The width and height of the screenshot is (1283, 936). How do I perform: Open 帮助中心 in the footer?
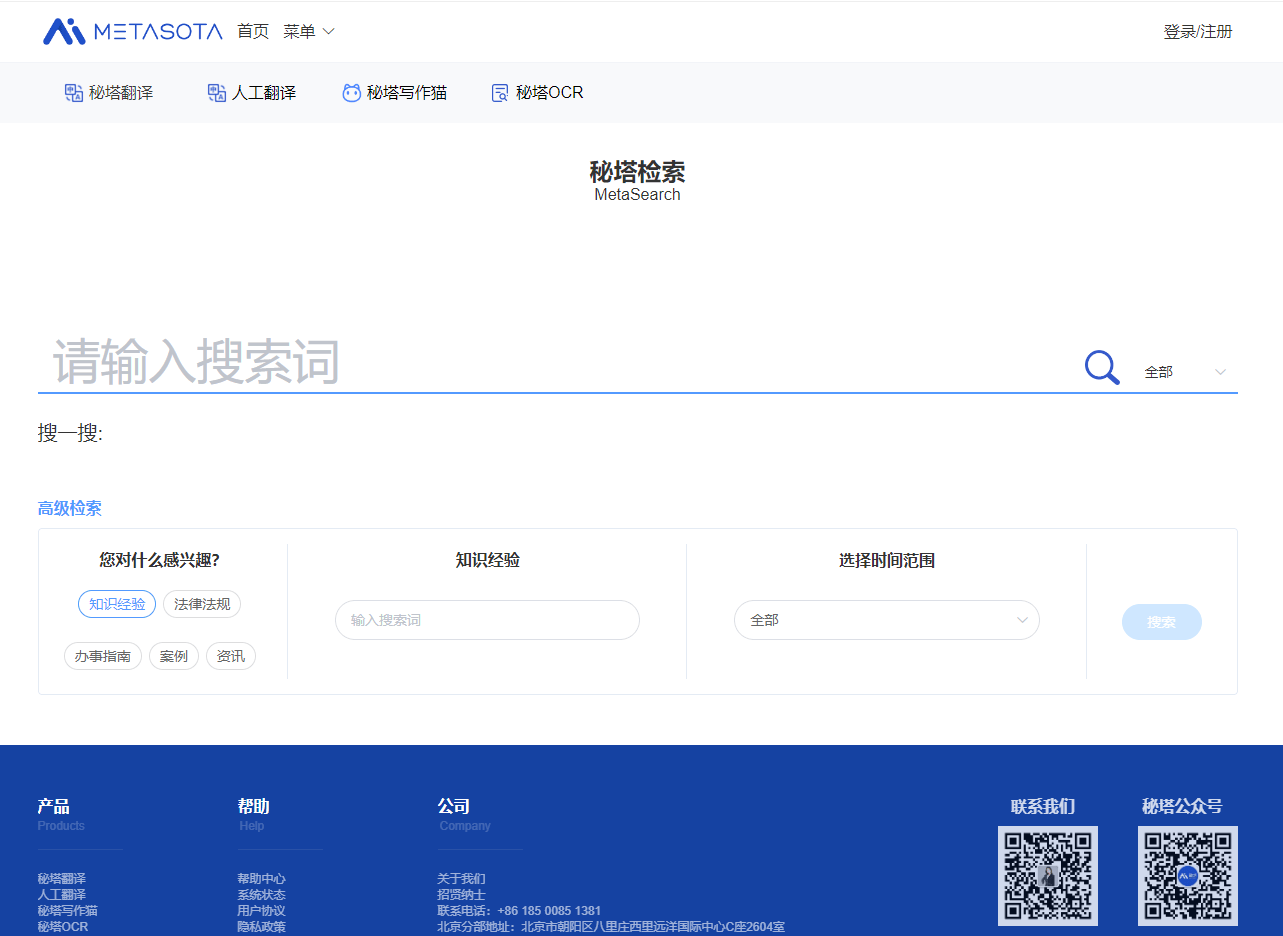tap(261, 878)
